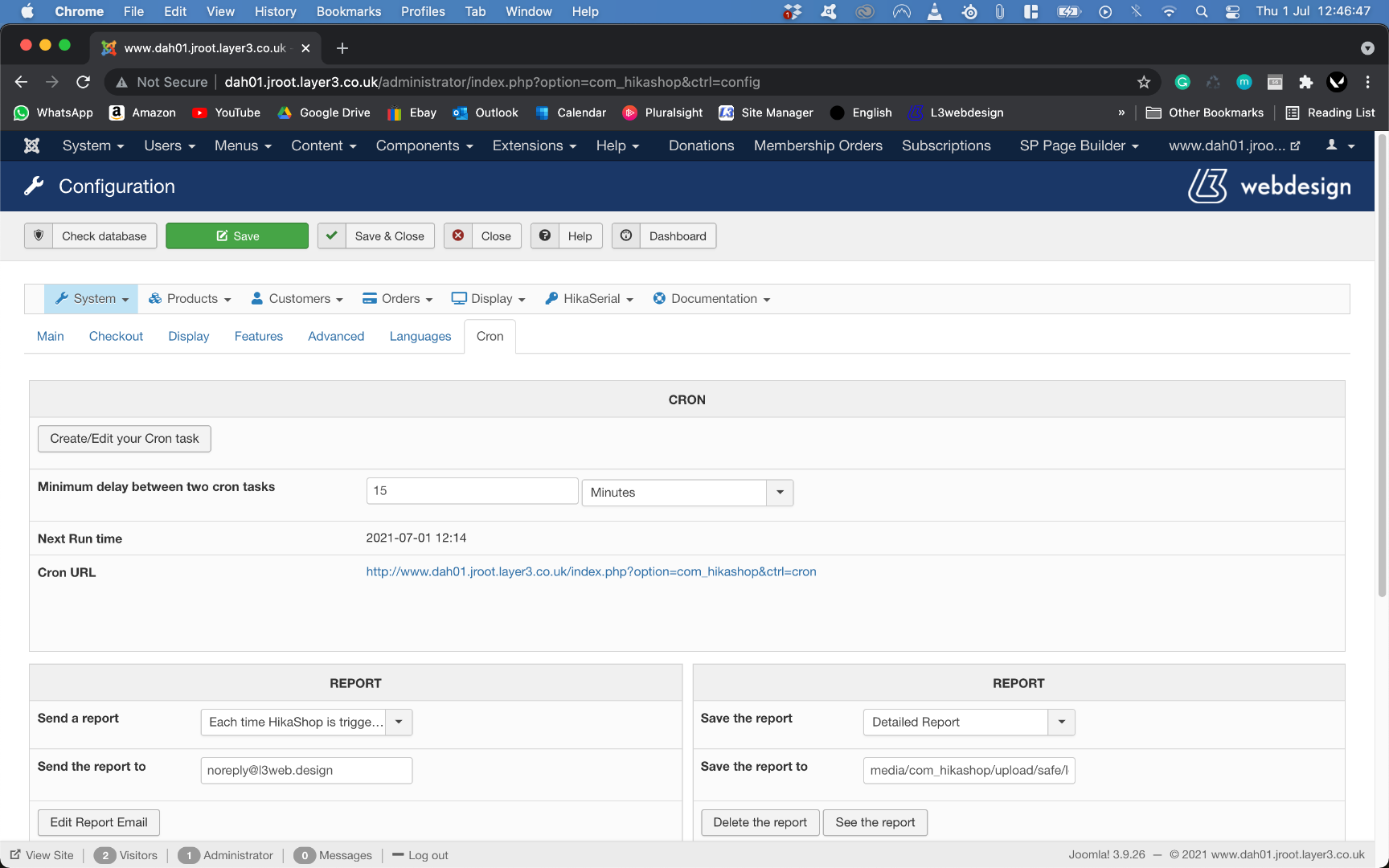Image resolution: width=1389 pixels, height=868 pixels.
Task: Open the macOS Control Center icon
Action: [x=1232, y=11]
